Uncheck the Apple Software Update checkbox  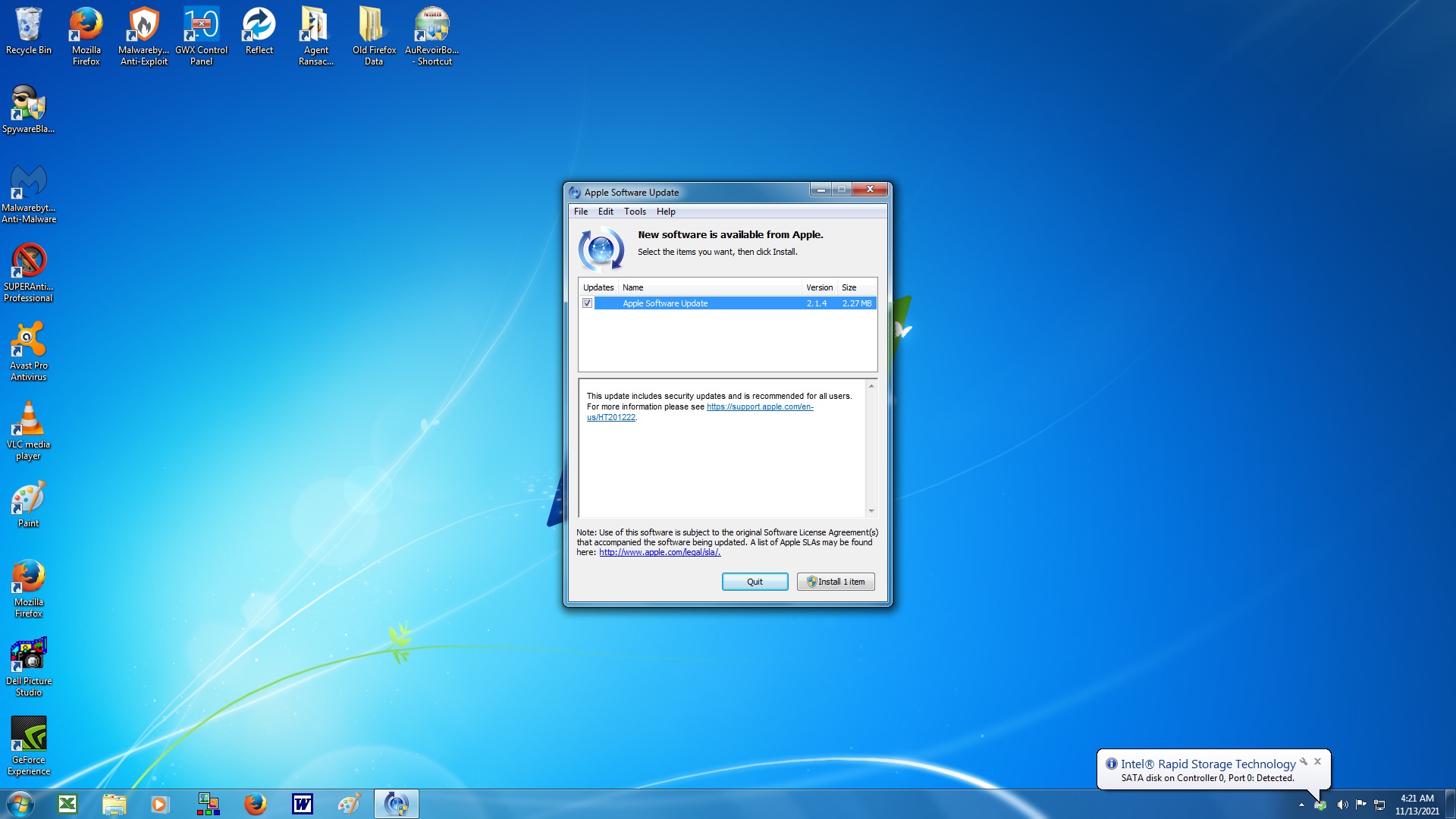click(x=587, y=303)
